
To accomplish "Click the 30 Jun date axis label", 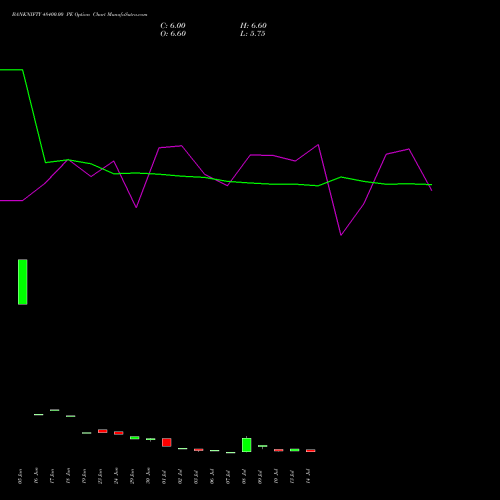I will [x=148, y=476].
